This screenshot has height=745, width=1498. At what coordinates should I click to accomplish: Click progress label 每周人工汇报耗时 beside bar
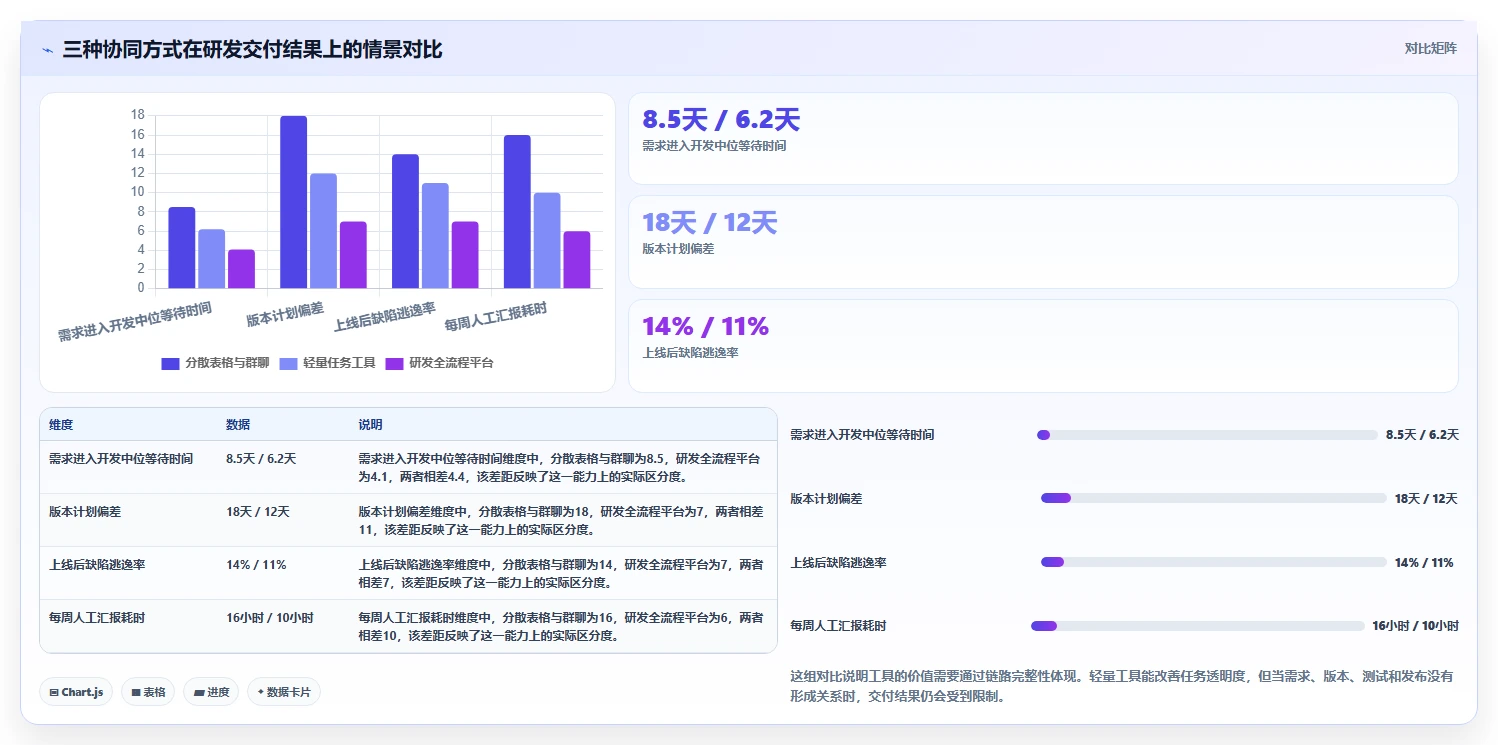838,626
